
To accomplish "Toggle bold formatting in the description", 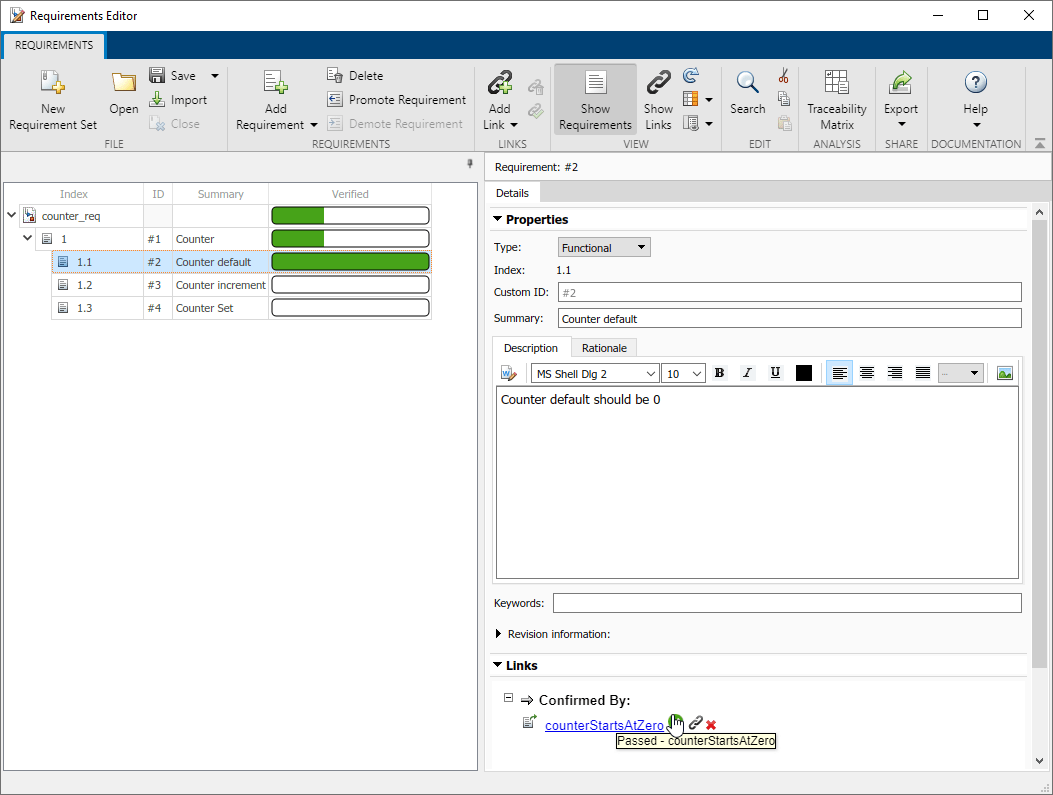I will [x=719, y=372].
